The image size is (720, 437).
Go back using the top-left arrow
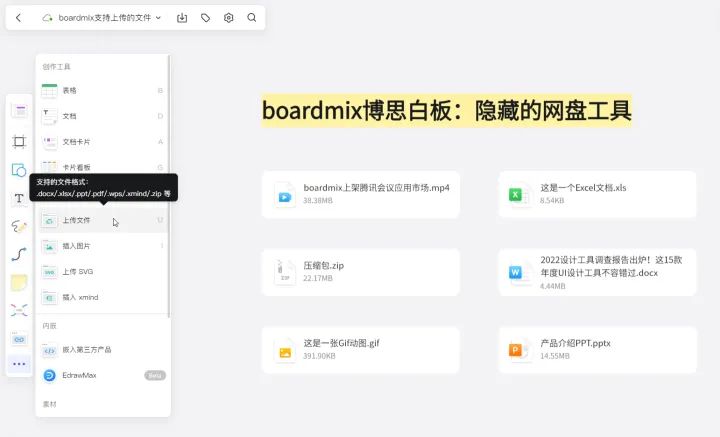coord(18,17)
